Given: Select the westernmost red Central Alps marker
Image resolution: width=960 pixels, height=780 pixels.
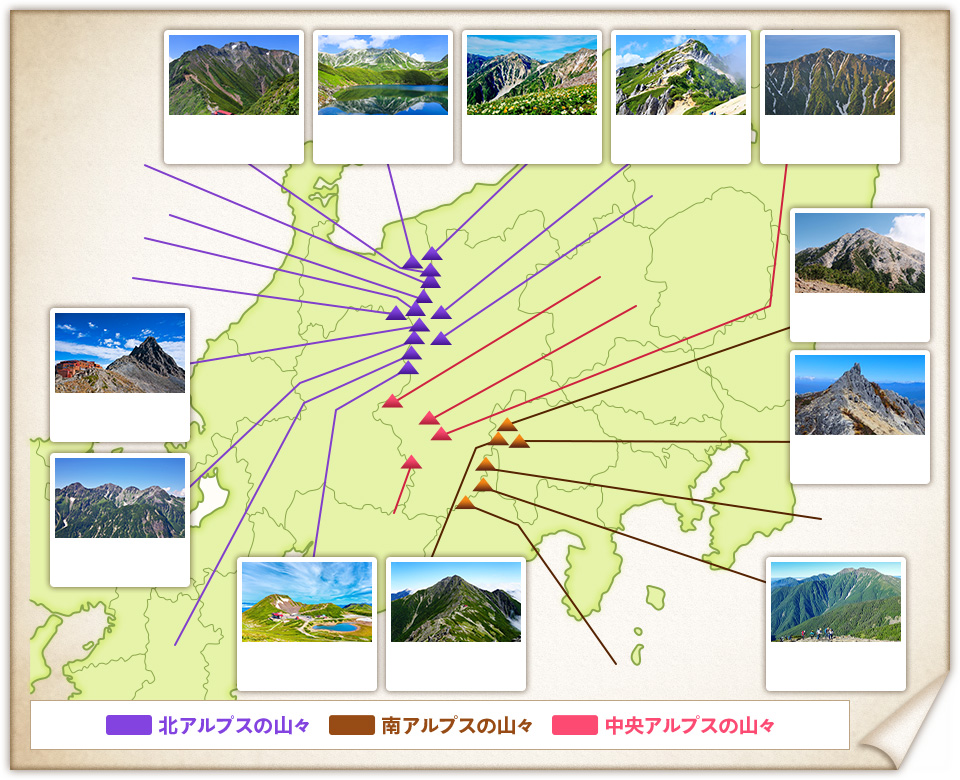Looking at the screenshot, I should [392, 402].
